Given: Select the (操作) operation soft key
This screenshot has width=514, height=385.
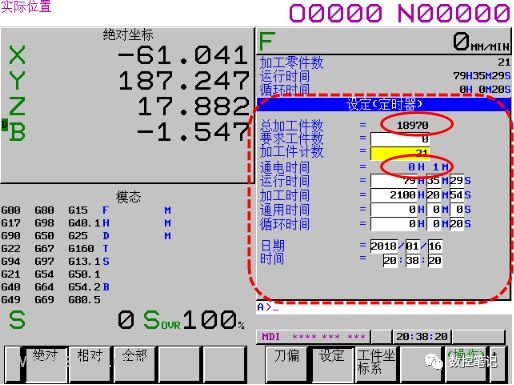Looking at the screenshot, I should coord(466,364).
